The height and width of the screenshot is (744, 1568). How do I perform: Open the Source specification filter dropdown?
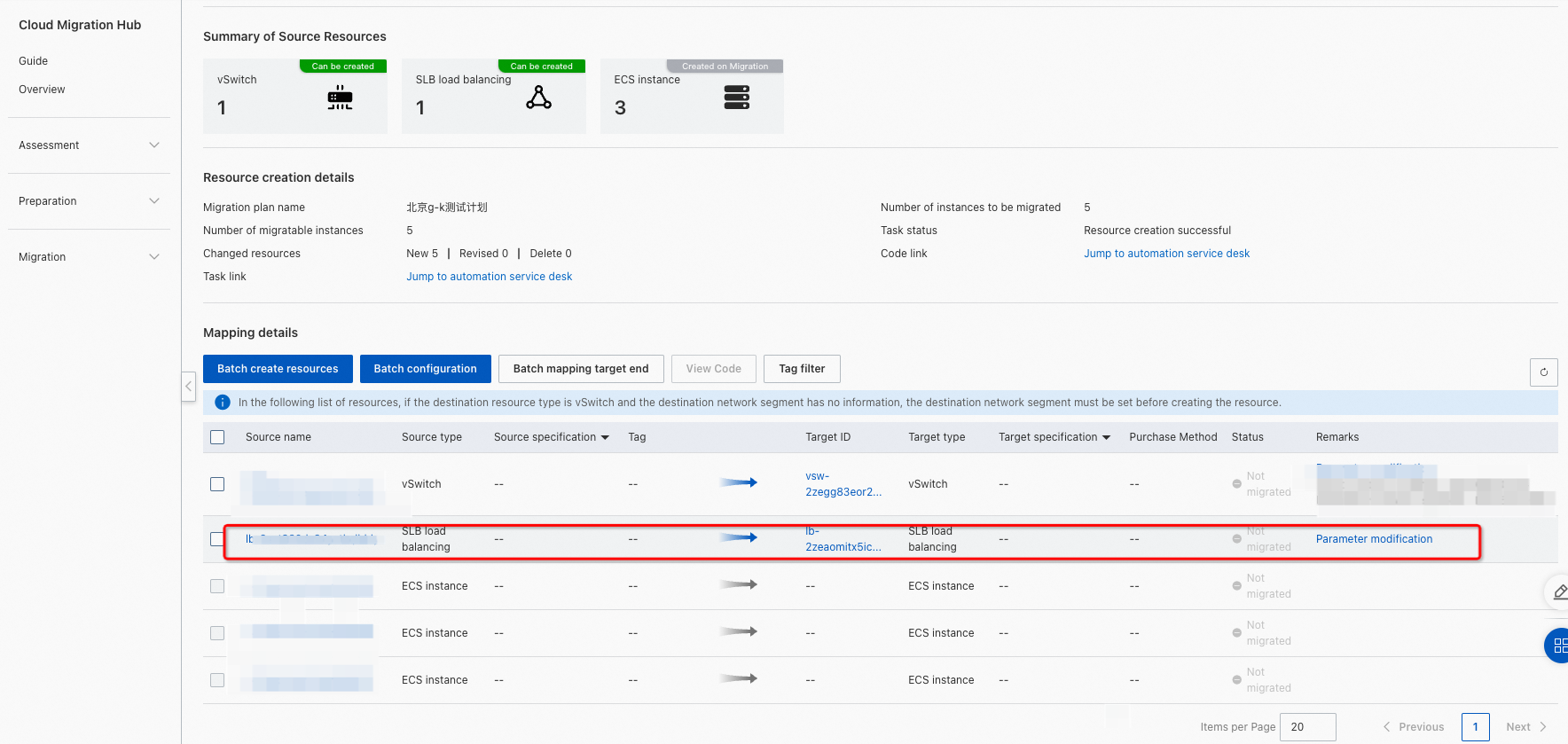605,437
